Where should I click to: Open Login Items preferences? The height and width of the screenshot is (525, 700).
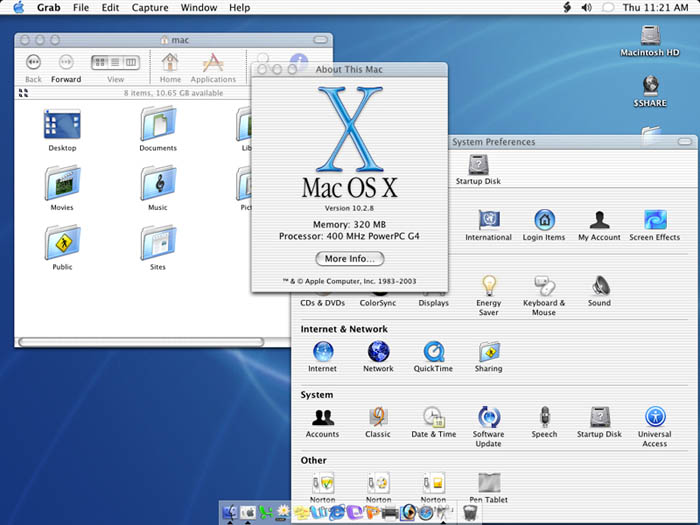(544, 225)
